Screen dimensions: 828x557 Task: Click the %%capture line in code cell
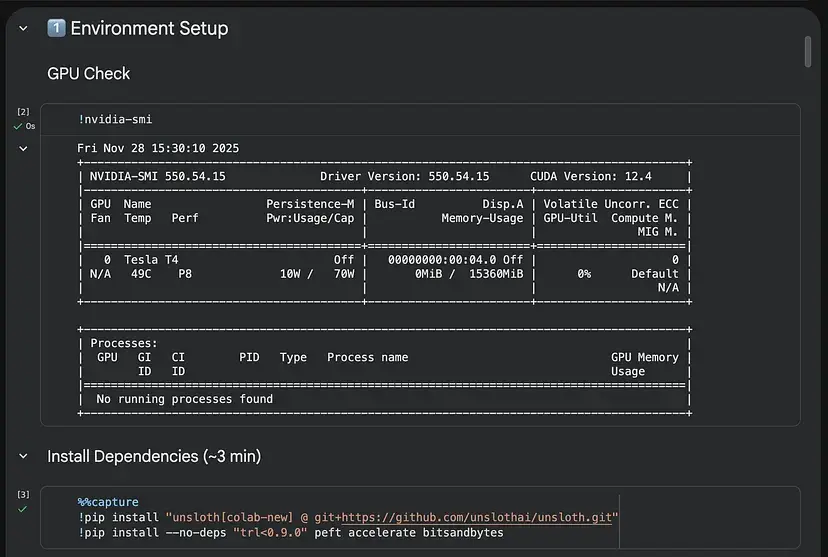(x=108, y=502)
